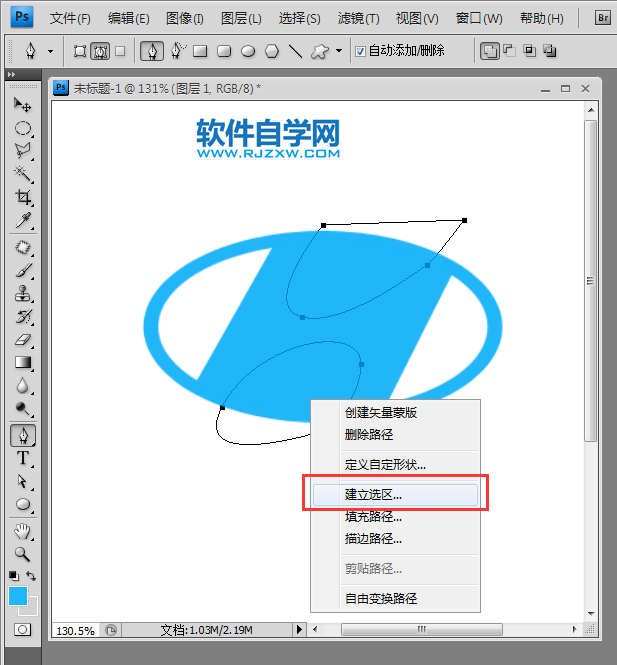The width and height of the screenshot is (617, 665).
Task: Select the Path Selection tool
Action: [x=22, y=481]
